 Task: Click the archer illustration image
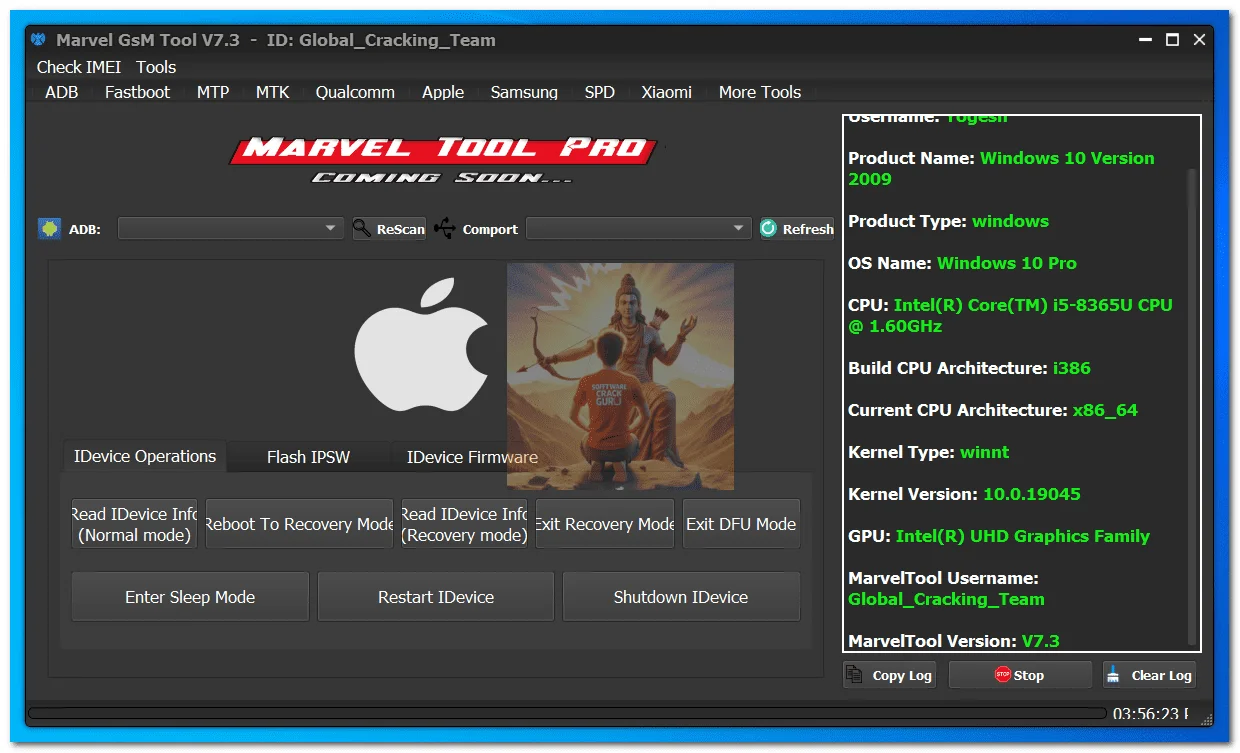(620, 376)
